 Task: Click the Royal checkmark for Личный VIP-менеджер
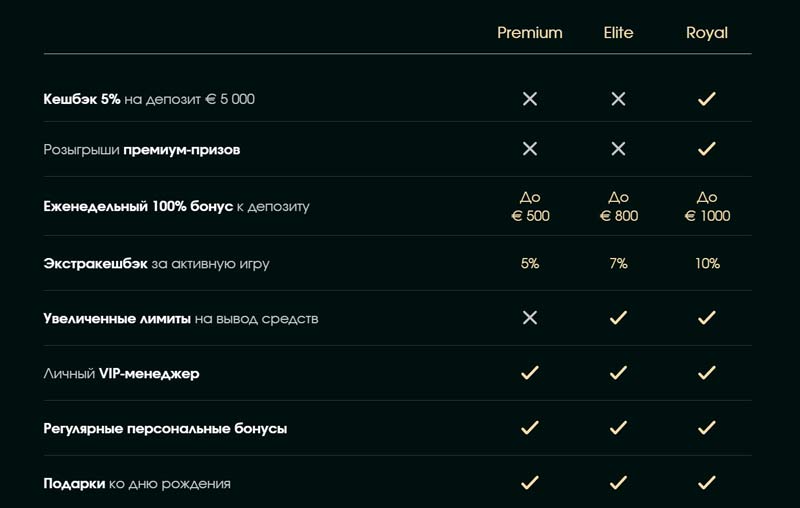coord(706,373)
